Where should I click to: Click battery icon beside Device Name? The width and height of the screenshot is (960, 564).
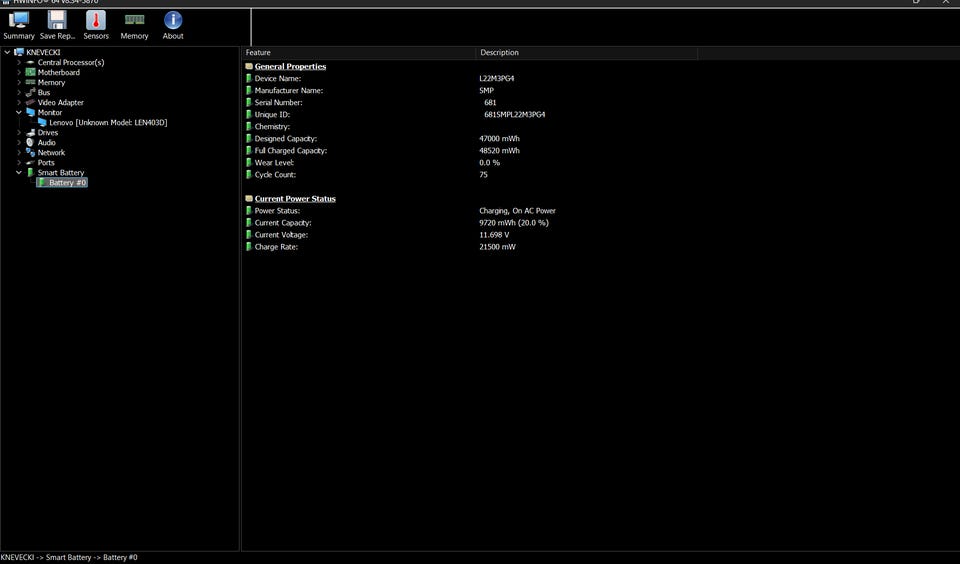click(249, 78)
